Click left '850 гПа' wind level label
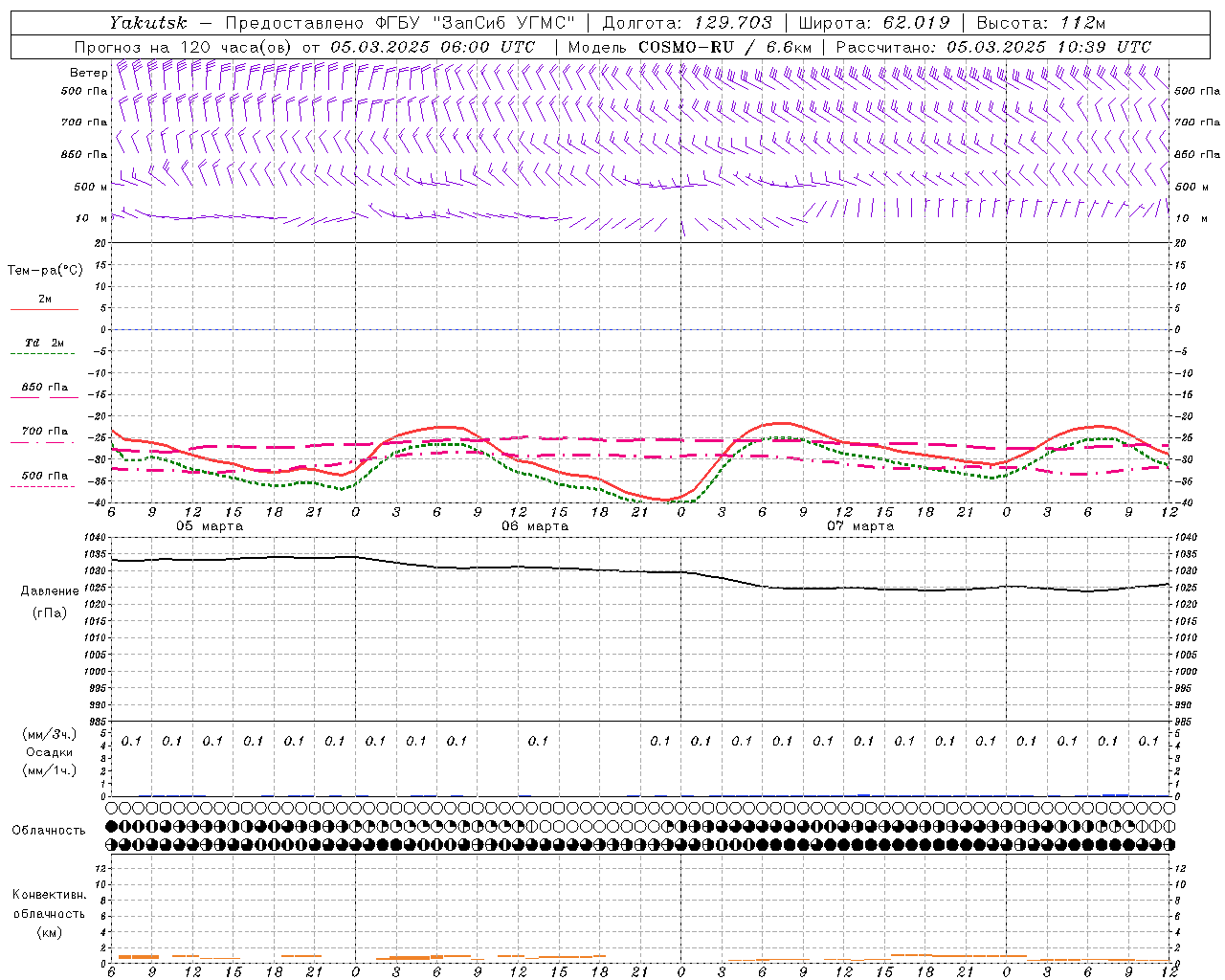 coord(84,154)
